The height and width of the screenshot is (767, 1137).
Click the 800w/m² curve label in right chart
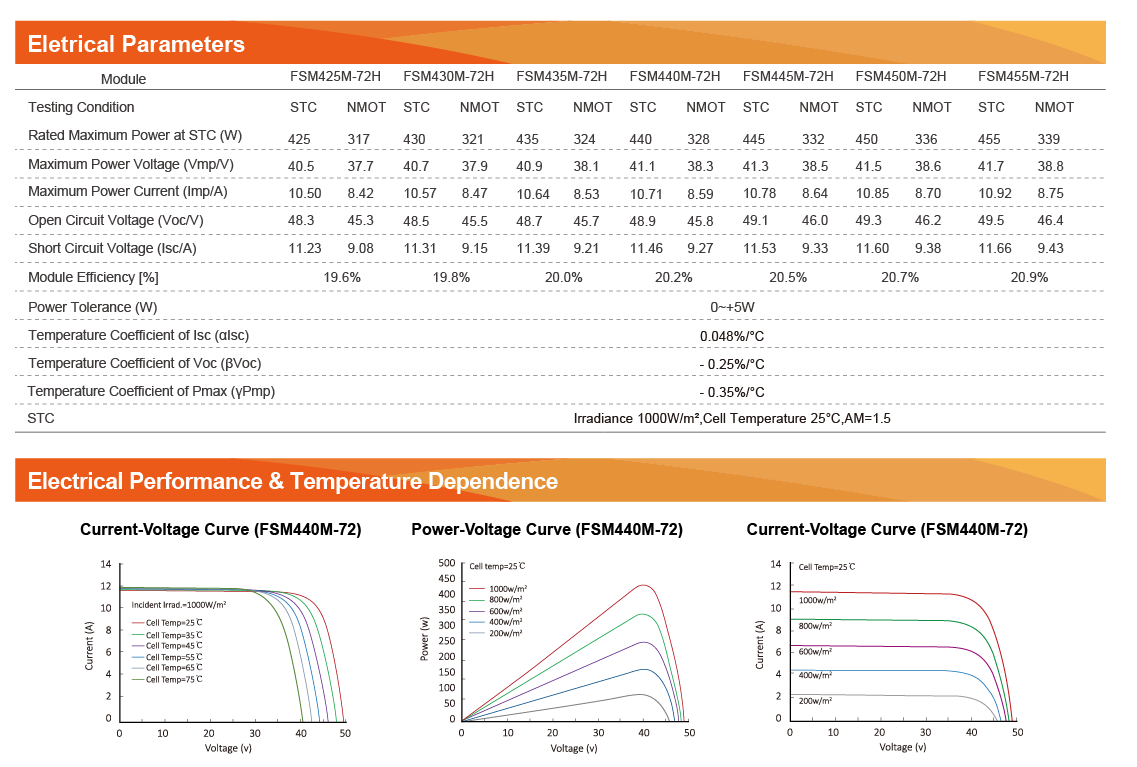tap(815, 626)
